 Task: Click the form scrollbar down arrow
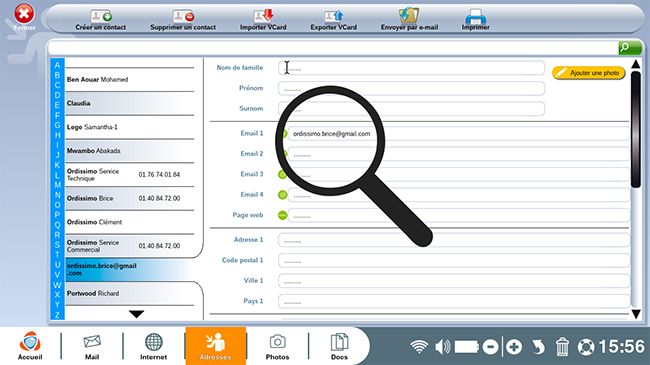tap(635, 314)
